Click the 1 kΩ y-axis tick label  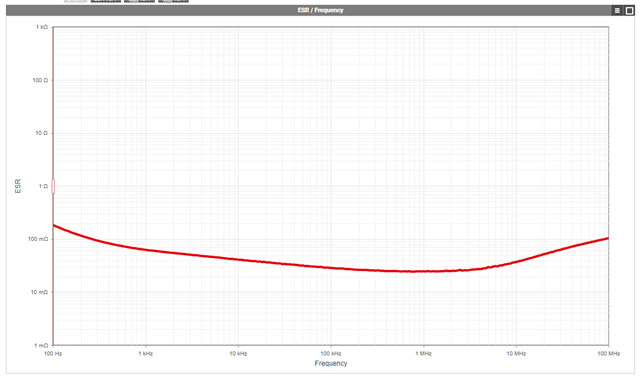click(x=42, y=27)
